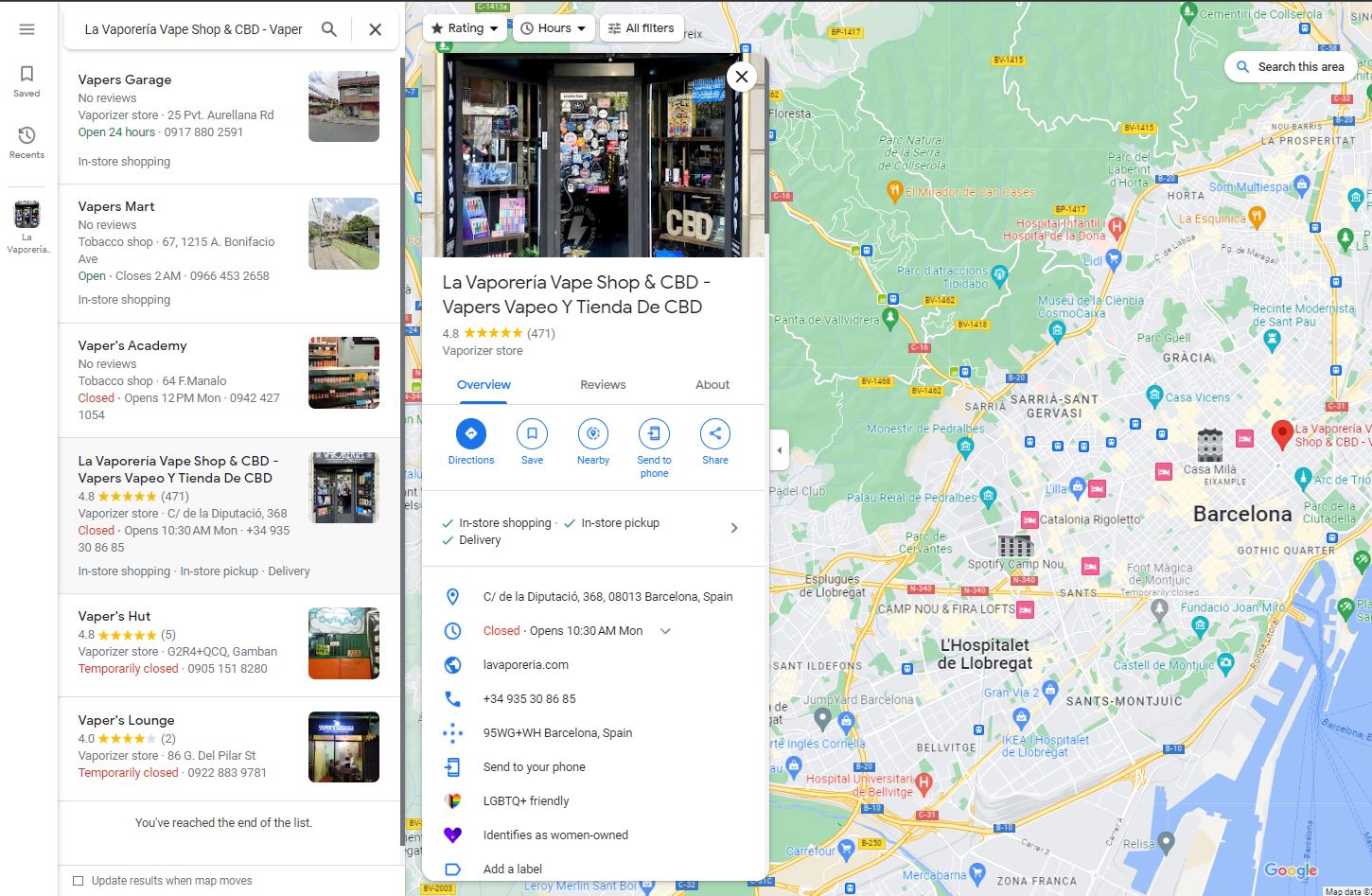Select Vapers Mart result
This screenshot has width=1372, height=896.
[229, 254]
